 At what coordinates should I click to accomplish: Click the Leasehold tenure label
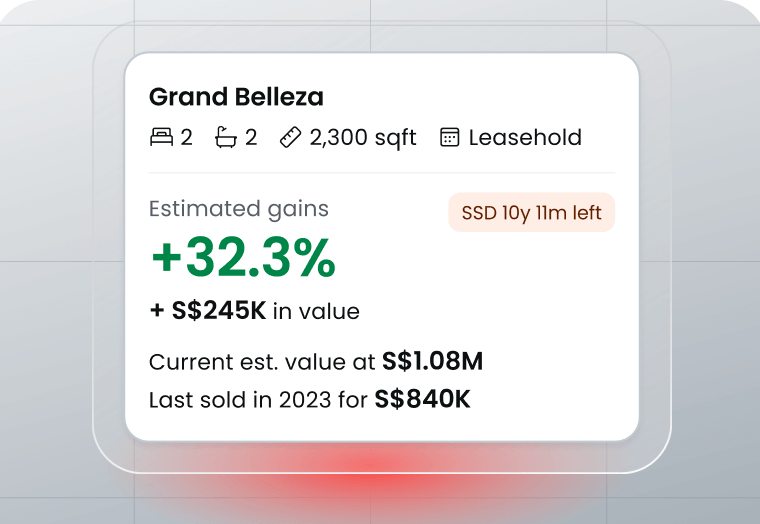pos(525,138)
